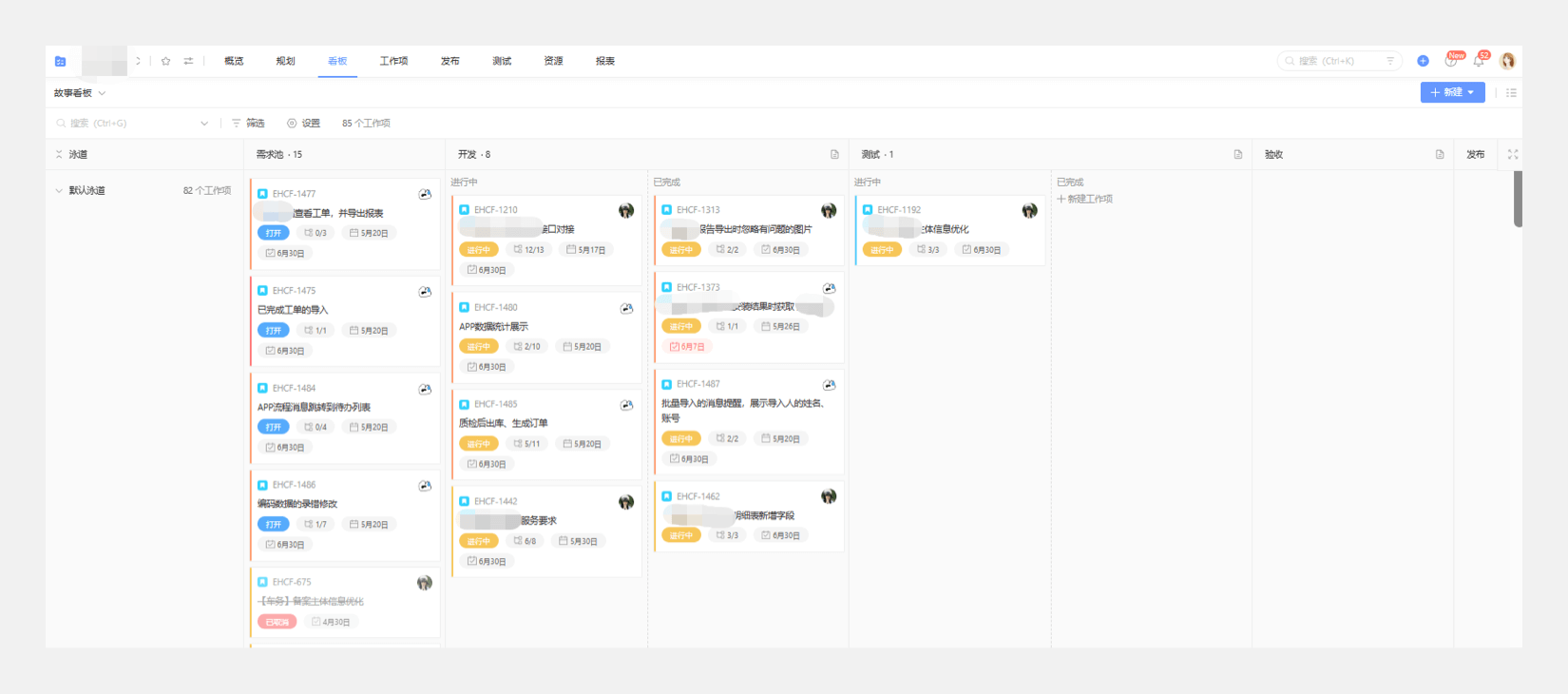The width and height of the screenshot is (1568, 694).
Task: Enter fullscreen mode for the board
Action: click(x=1512, y=154)
